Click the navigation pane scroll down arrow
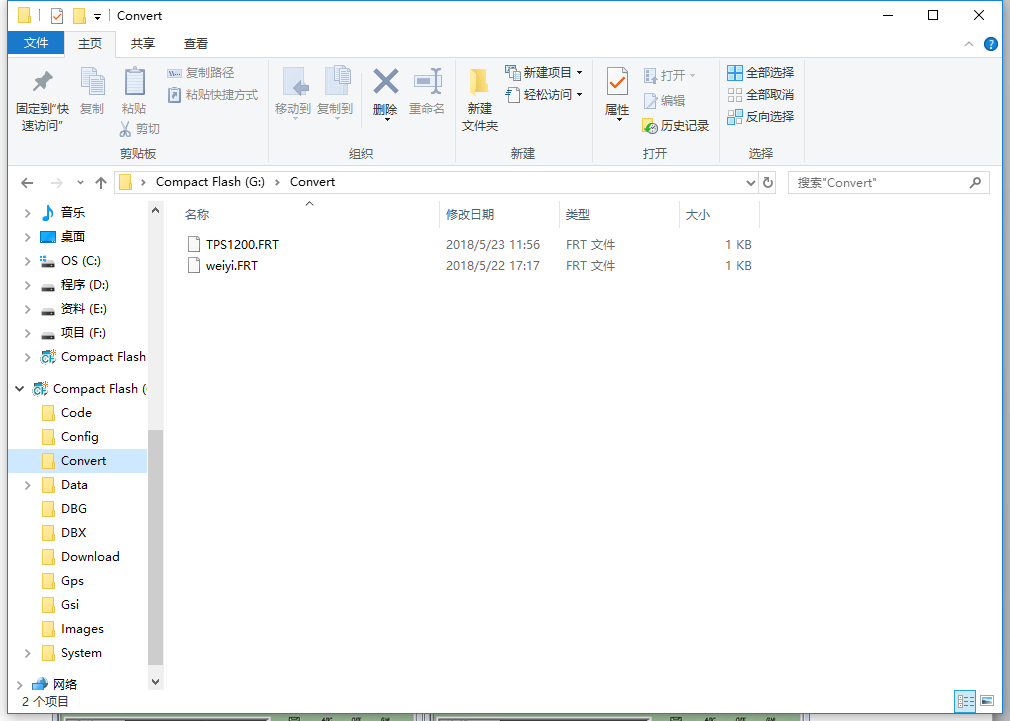The image size is (1010, 721). 155,682
